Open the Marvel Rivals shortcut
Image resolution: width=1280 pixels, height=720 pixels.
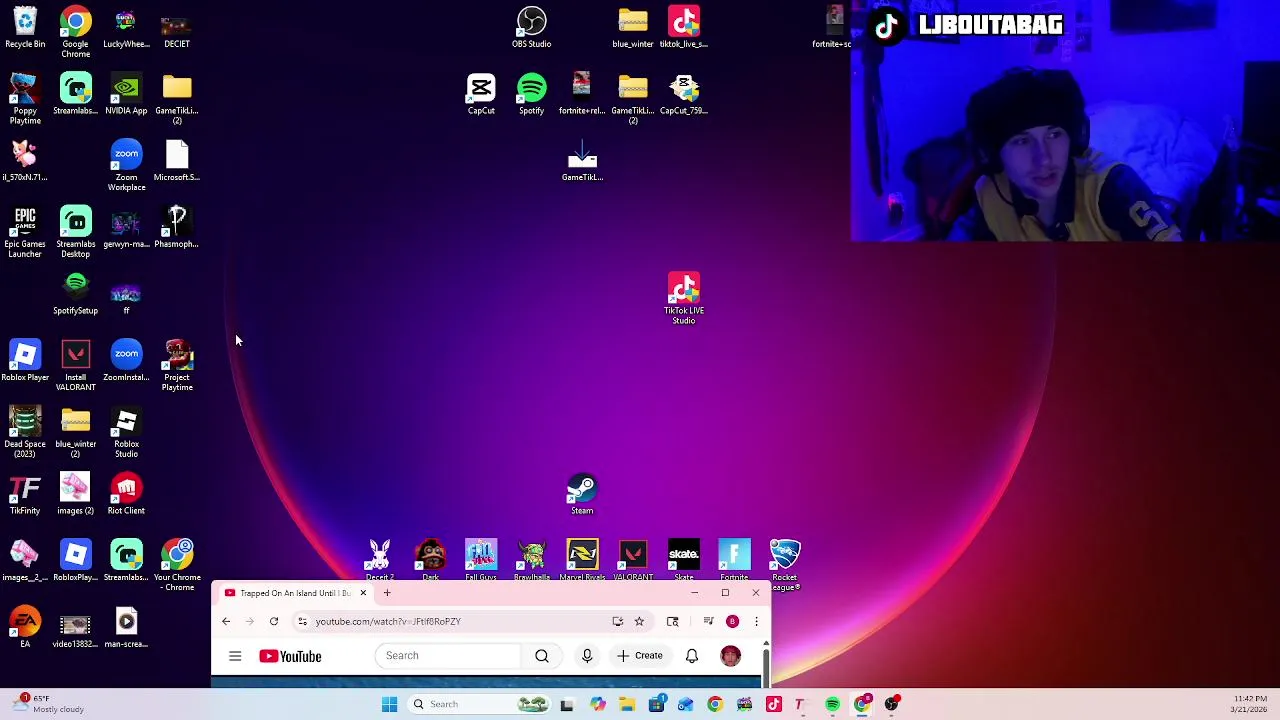tap(582, 560)
